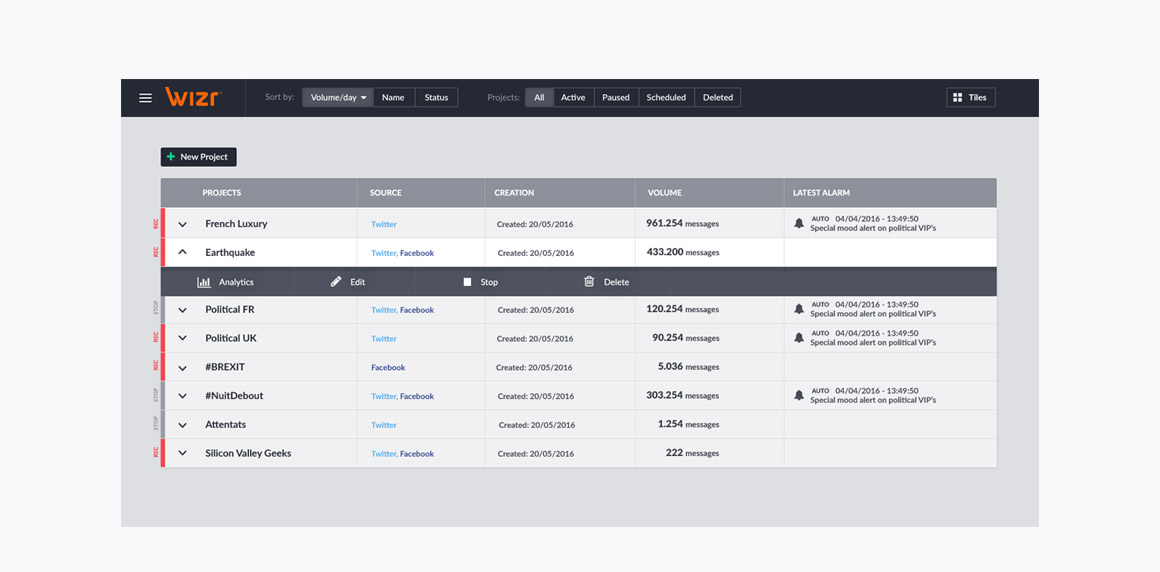Image resolution: width=1160 pixels, height=572 pixels.
Task: Click the Stop action label
Action: (489, 282)
